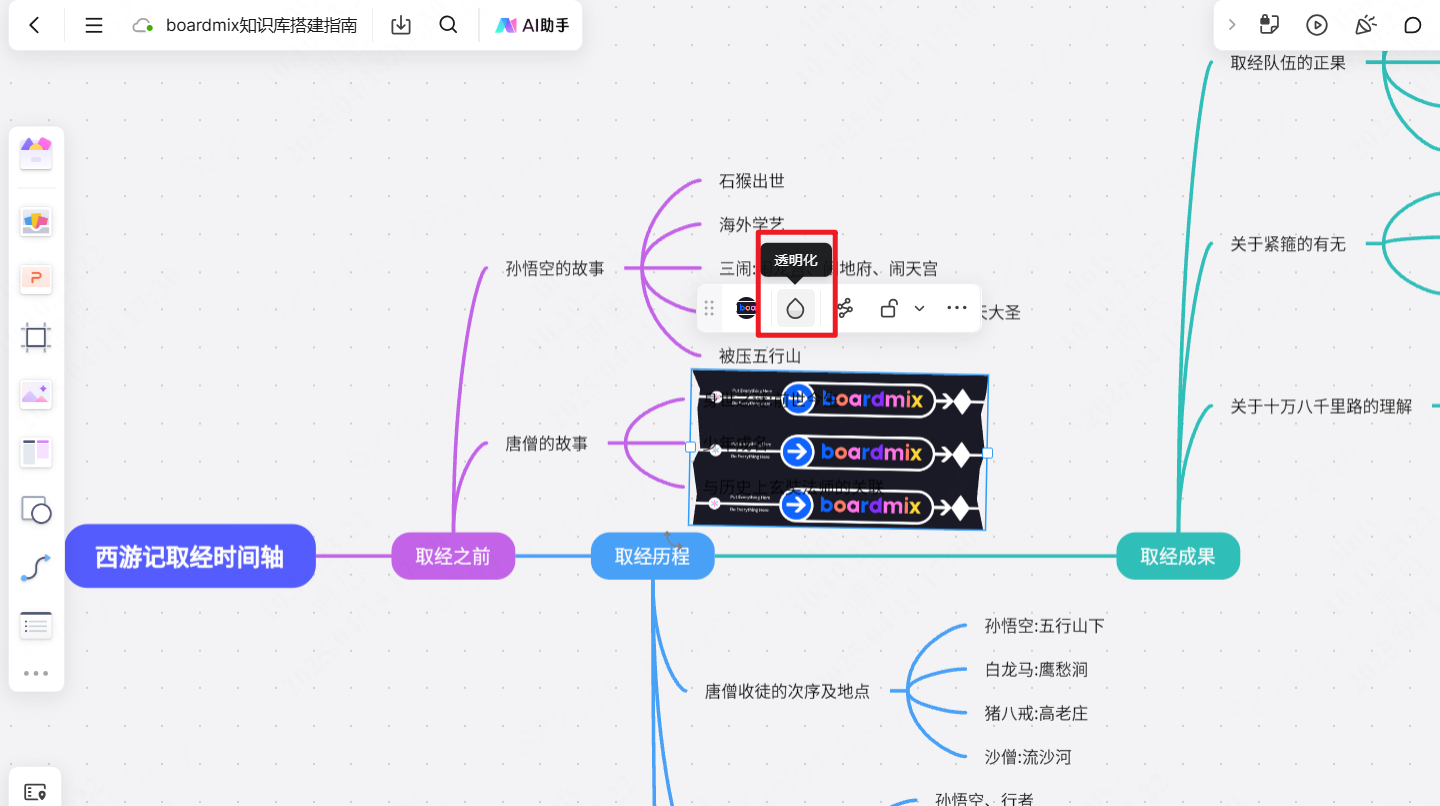Toggle the lock on selected image
The image size is (1440, 806).
tap(889, 308)
